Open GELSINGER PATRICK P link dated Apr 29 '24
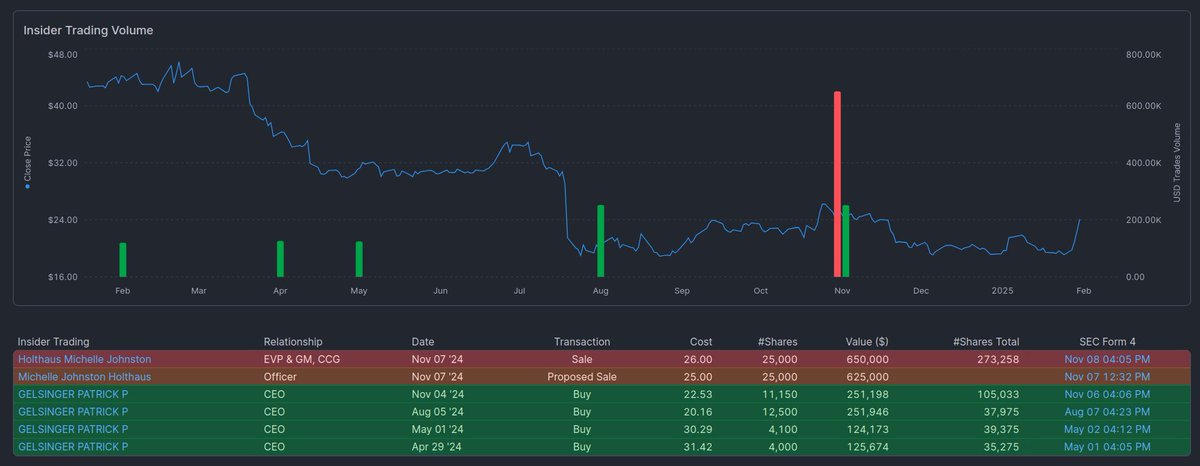1200x466 pixels. tap(73, 448)
